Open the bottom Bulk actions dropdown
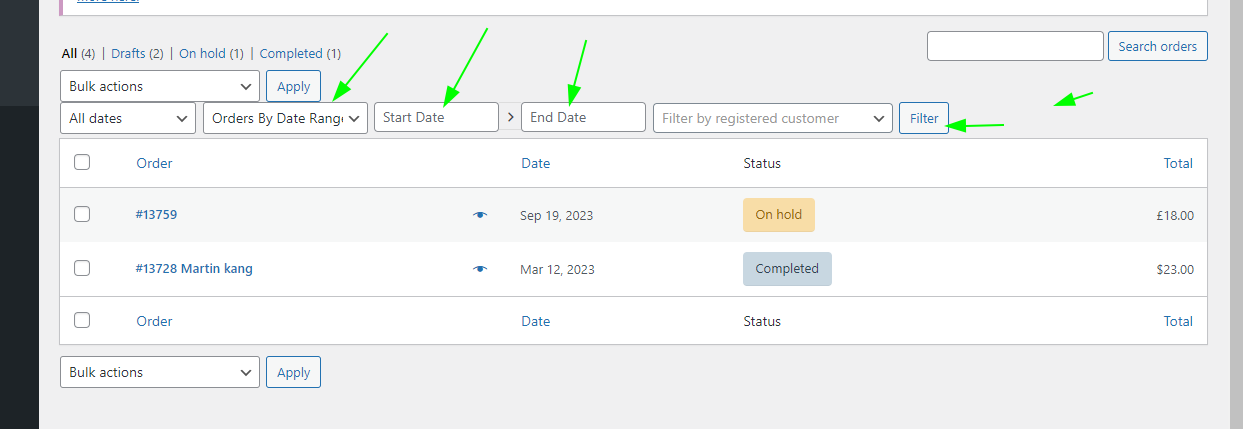 pyautogui.click(x=160, y=372)
